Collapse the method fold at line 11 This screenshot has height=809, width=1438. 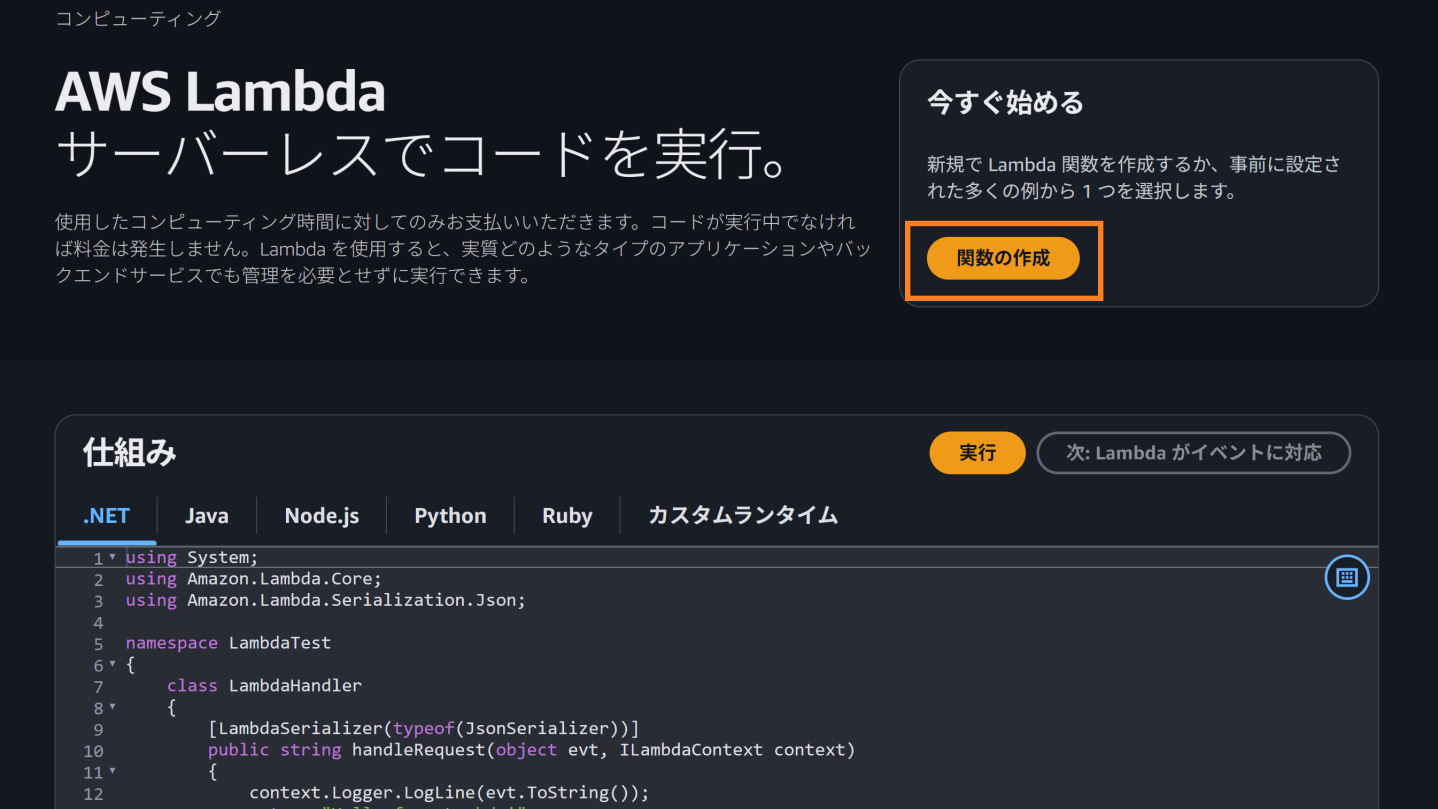pyautogui.click(x=112, y=771)
